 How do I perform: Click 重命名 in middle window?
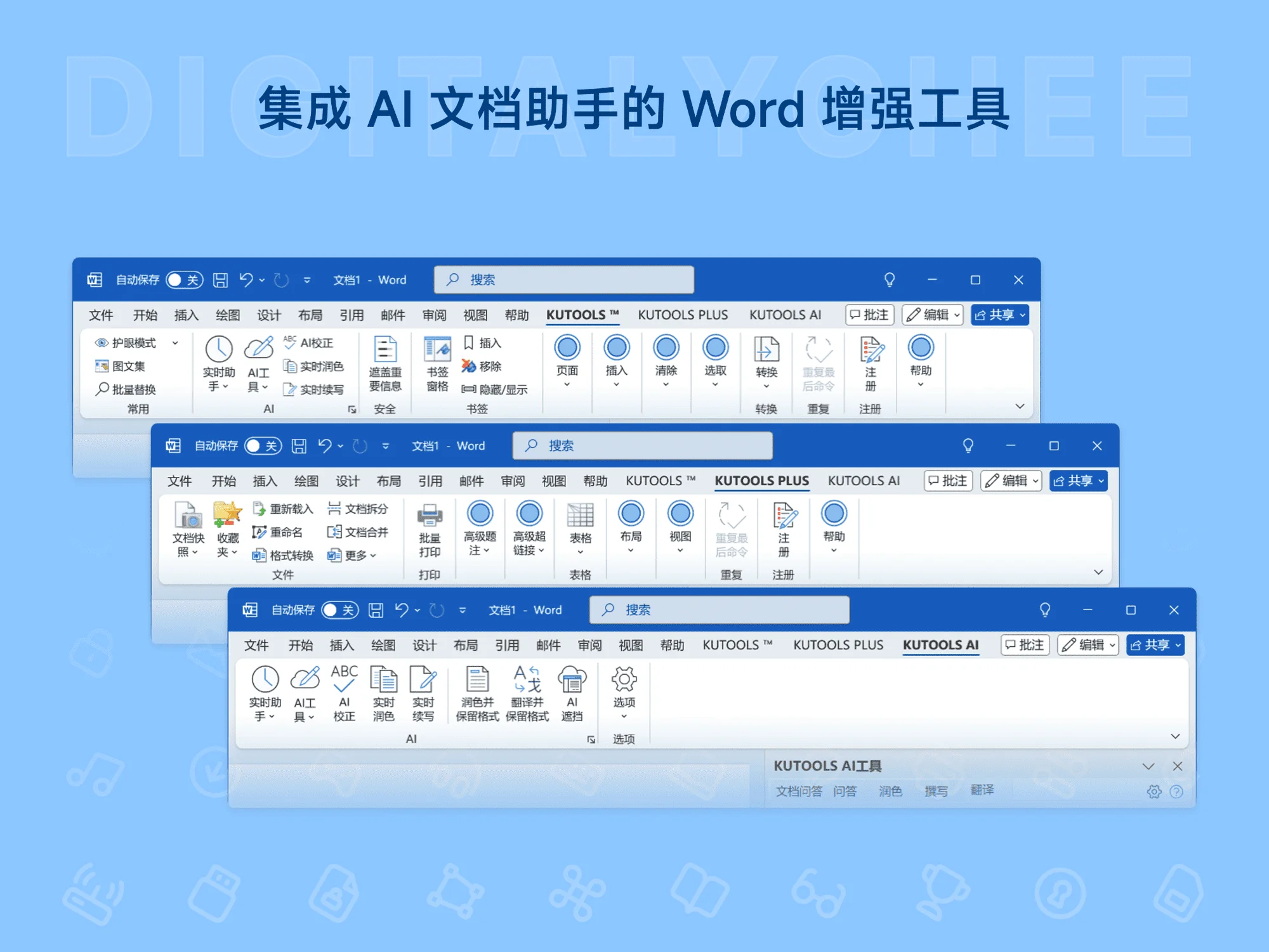tap(277, 532)
